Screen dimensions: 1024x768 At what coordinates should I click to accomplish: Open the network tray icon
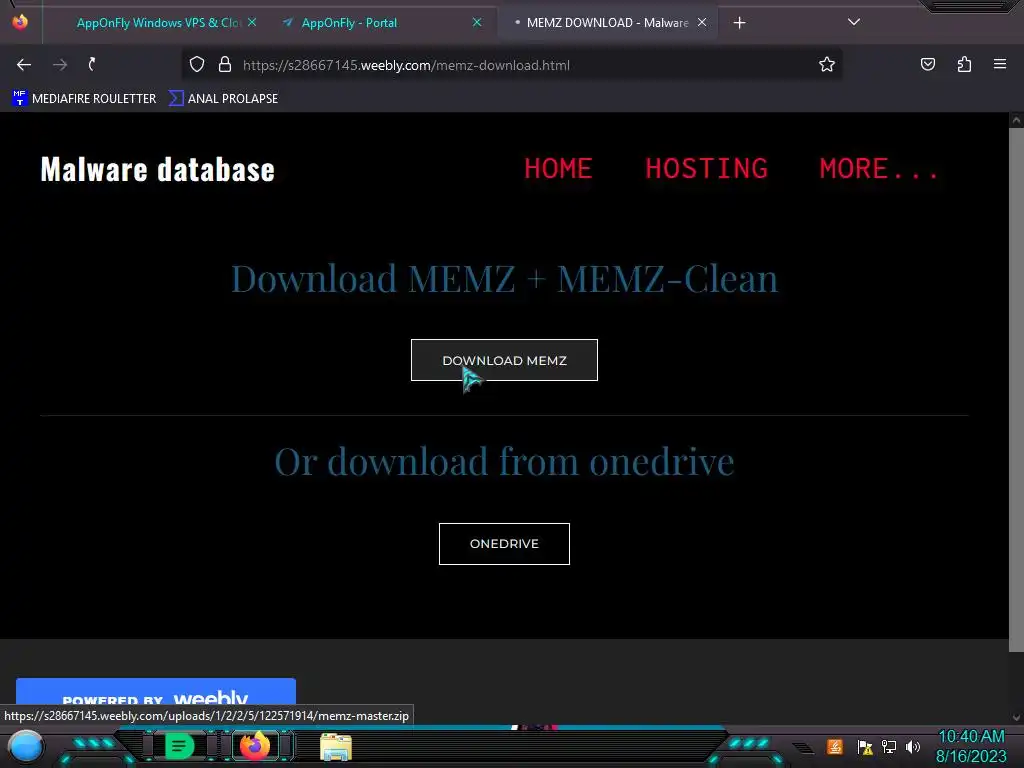point(889,746)
